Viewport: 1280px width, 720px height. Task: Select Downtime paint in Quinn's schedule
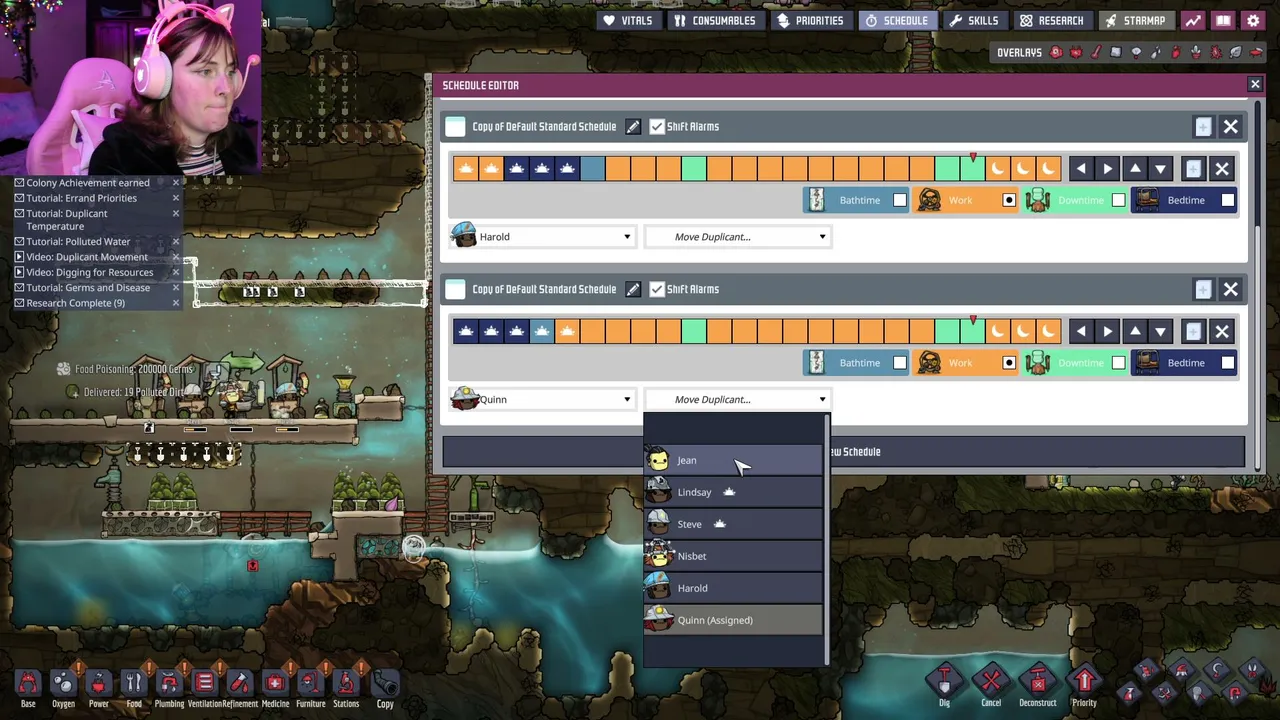pos(1076,363)
